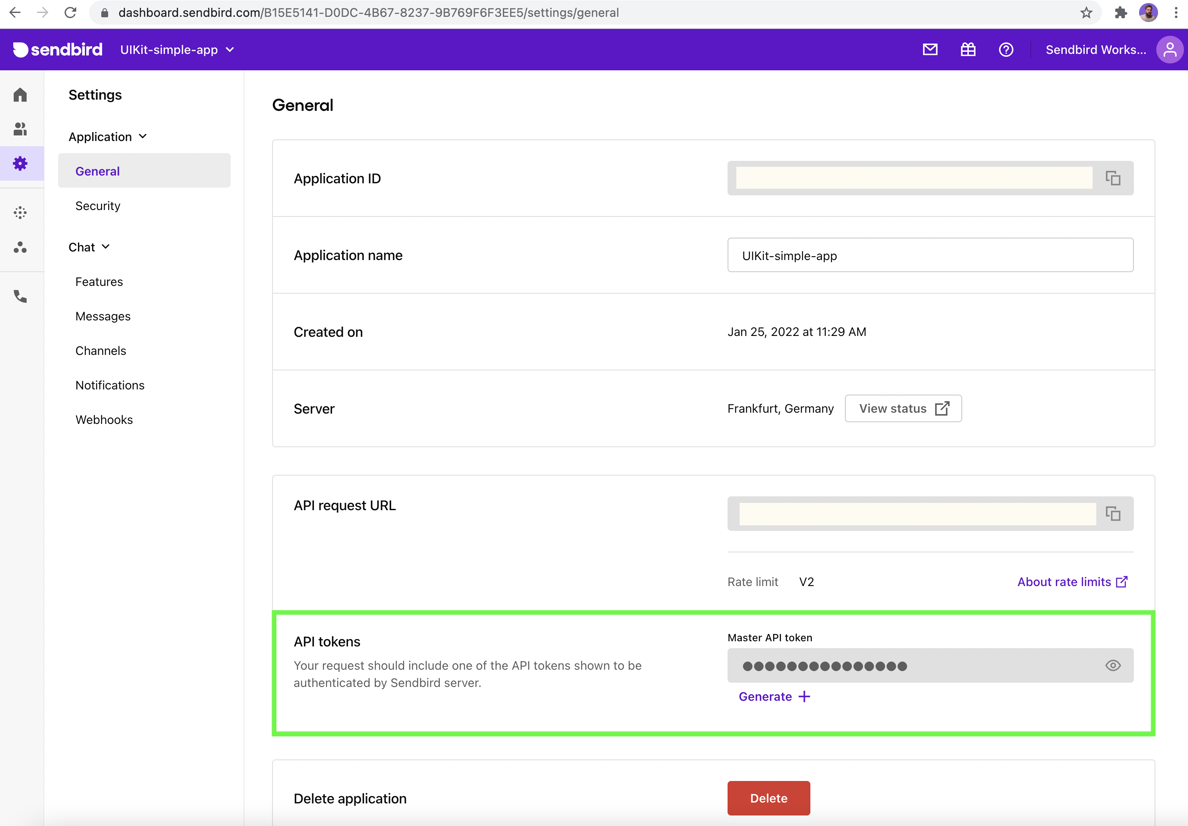Click the 'Jan 25, 2022 at 11:29 AM' text
The image size is (1188, 826).
(x=796, y=332)
